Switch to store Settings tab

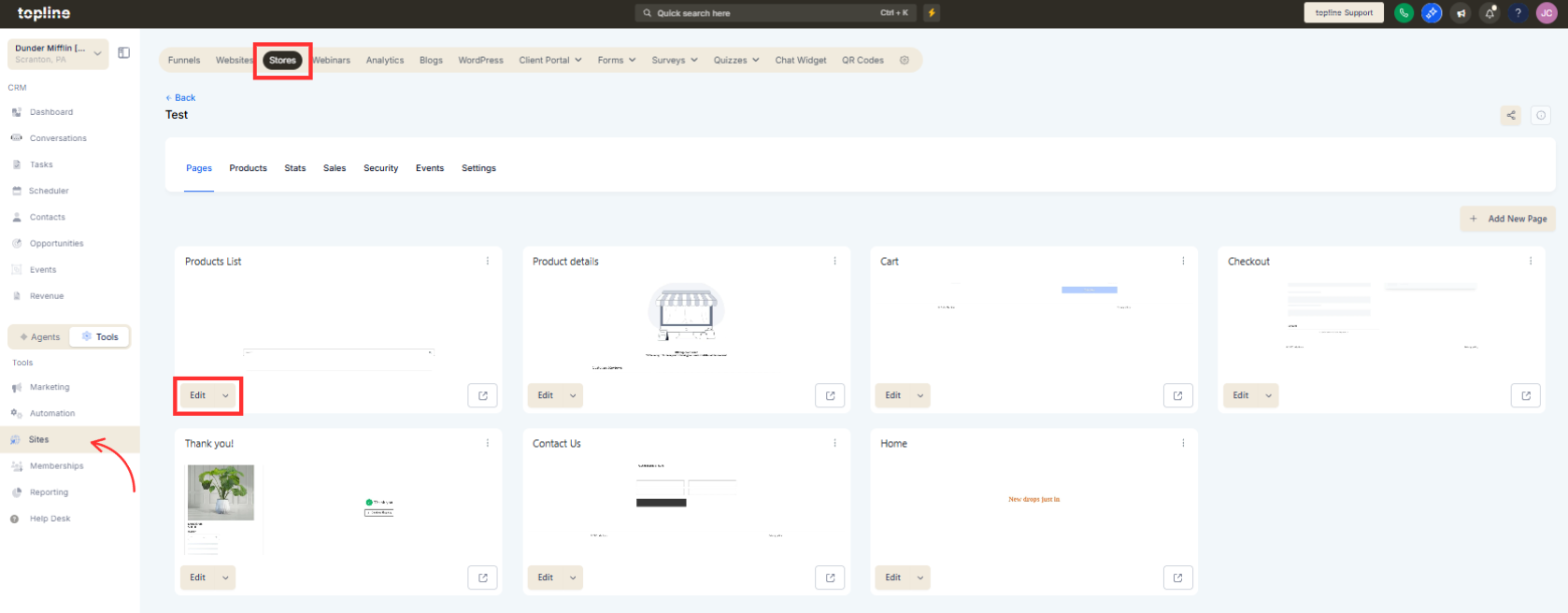click(478, 168)
